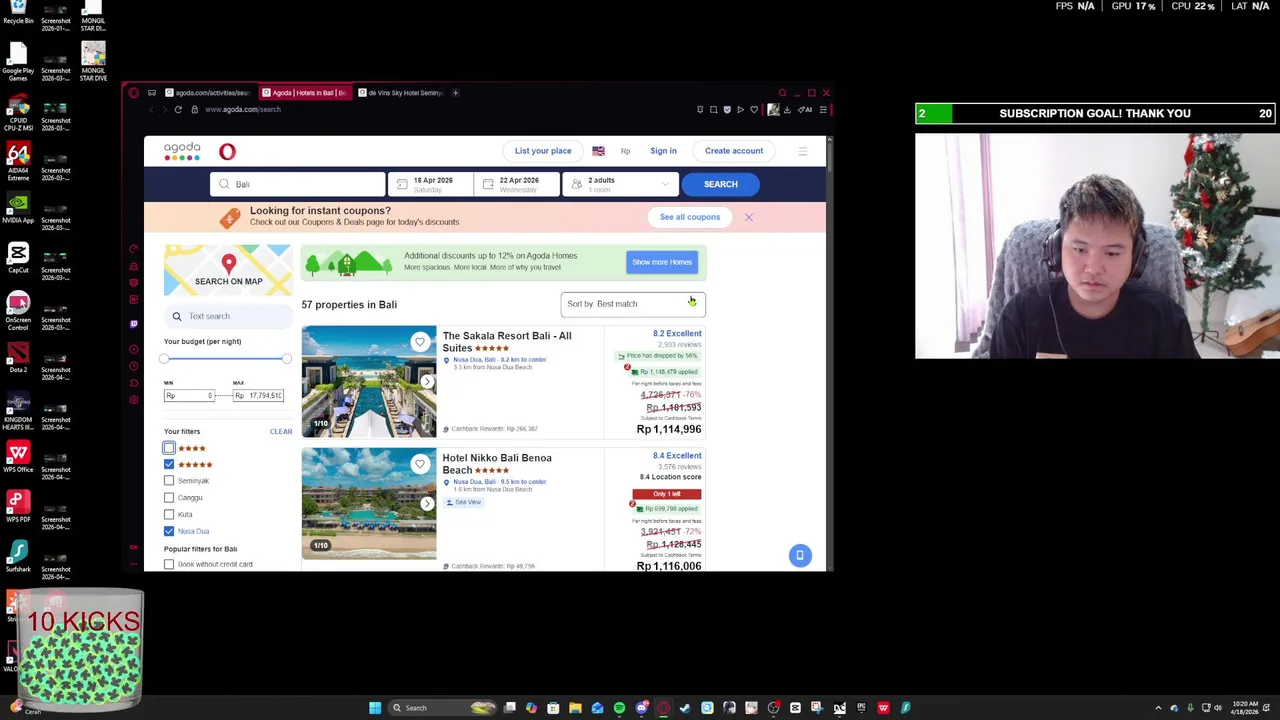Viewport: 1280px width, 720px height.
Task: Open settings gear in the Opera sidebar
Action: [x=133, y=400]
